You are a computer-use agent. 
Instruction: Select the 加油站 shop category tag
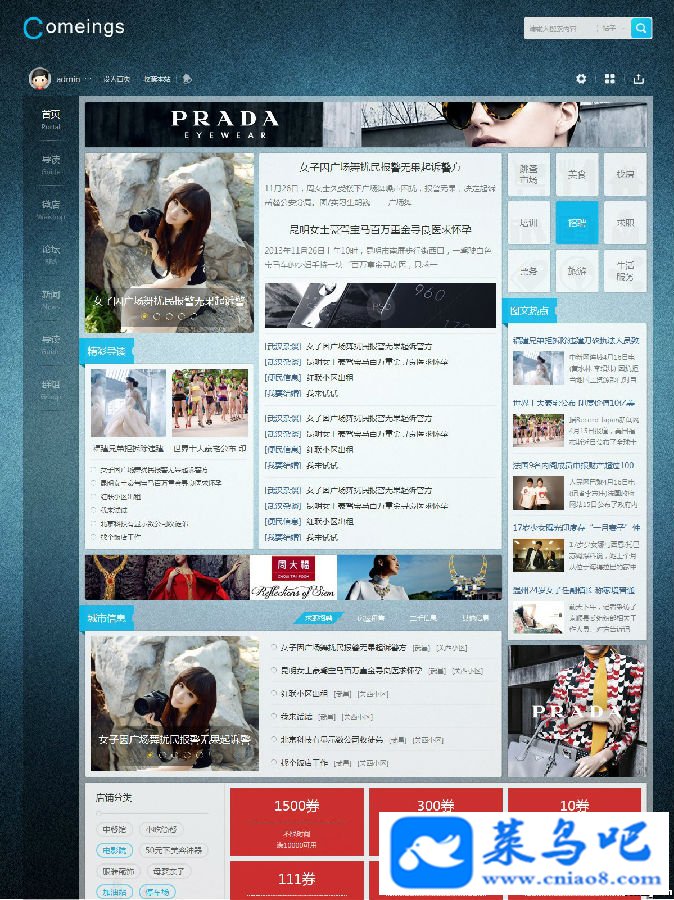(x=114, y=891)
